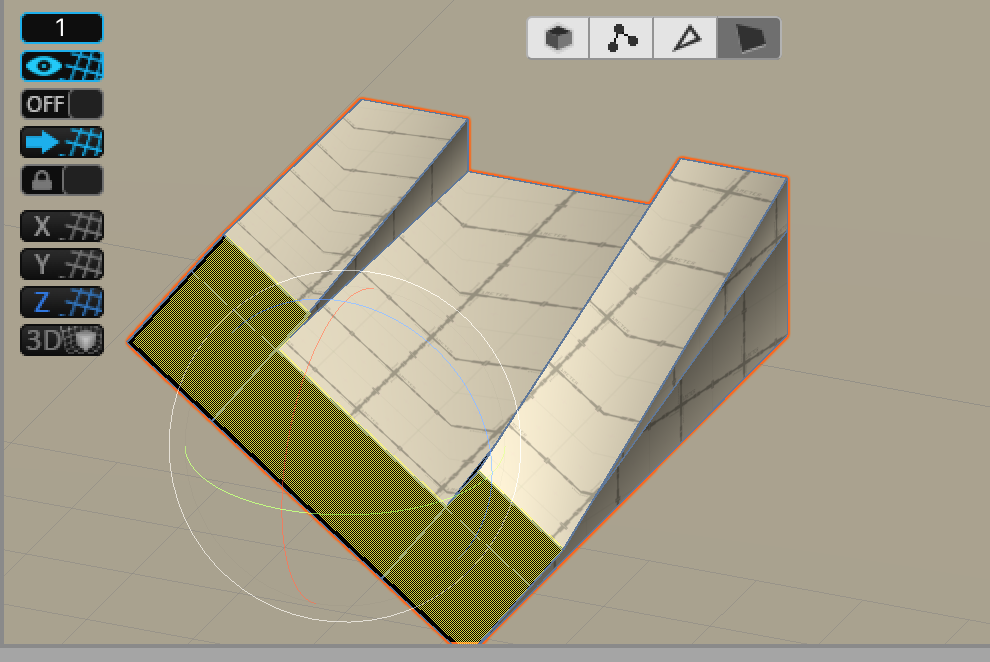
Task: Toggle Y axis grid button
Action: [62, 264]
